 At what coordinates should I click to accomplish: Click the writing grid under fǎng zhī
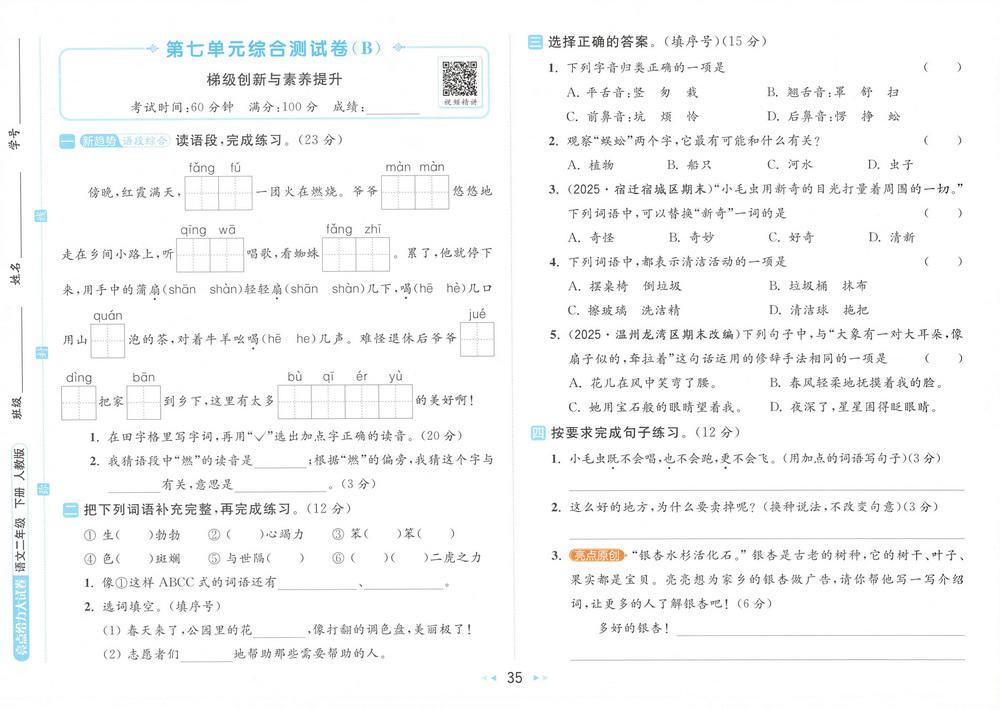click(x=356, y=254)
